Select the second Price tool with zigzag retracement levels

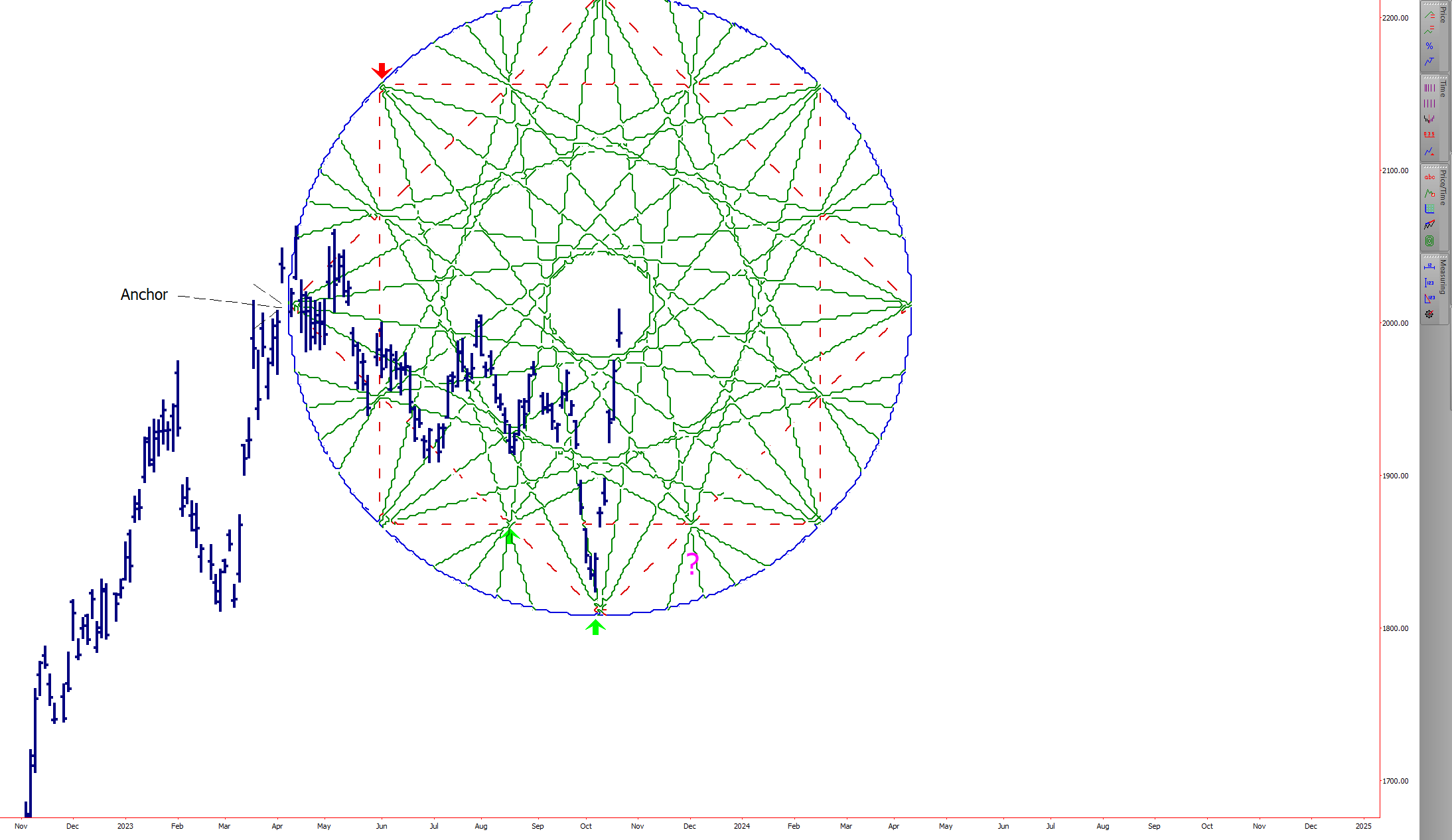pyautogui.click(x=1429, y=30)
